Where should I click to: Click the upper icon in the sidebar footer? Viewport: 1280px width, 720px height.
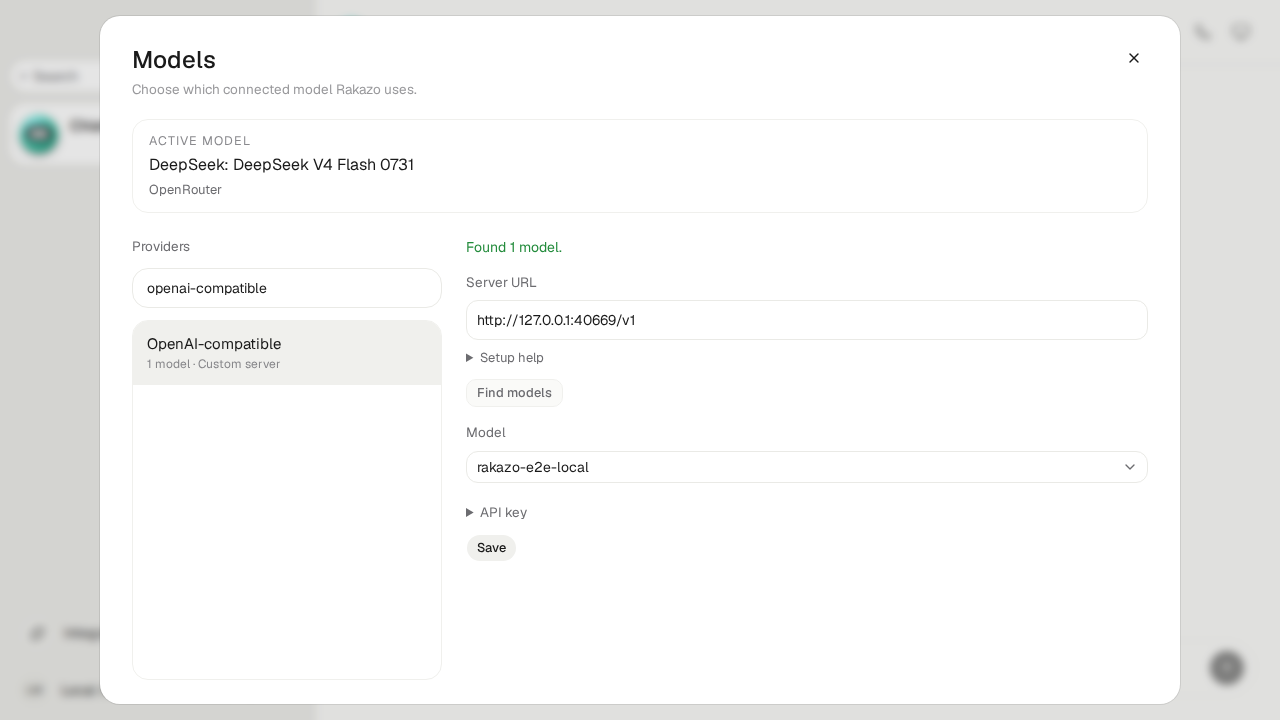[37, 633]
